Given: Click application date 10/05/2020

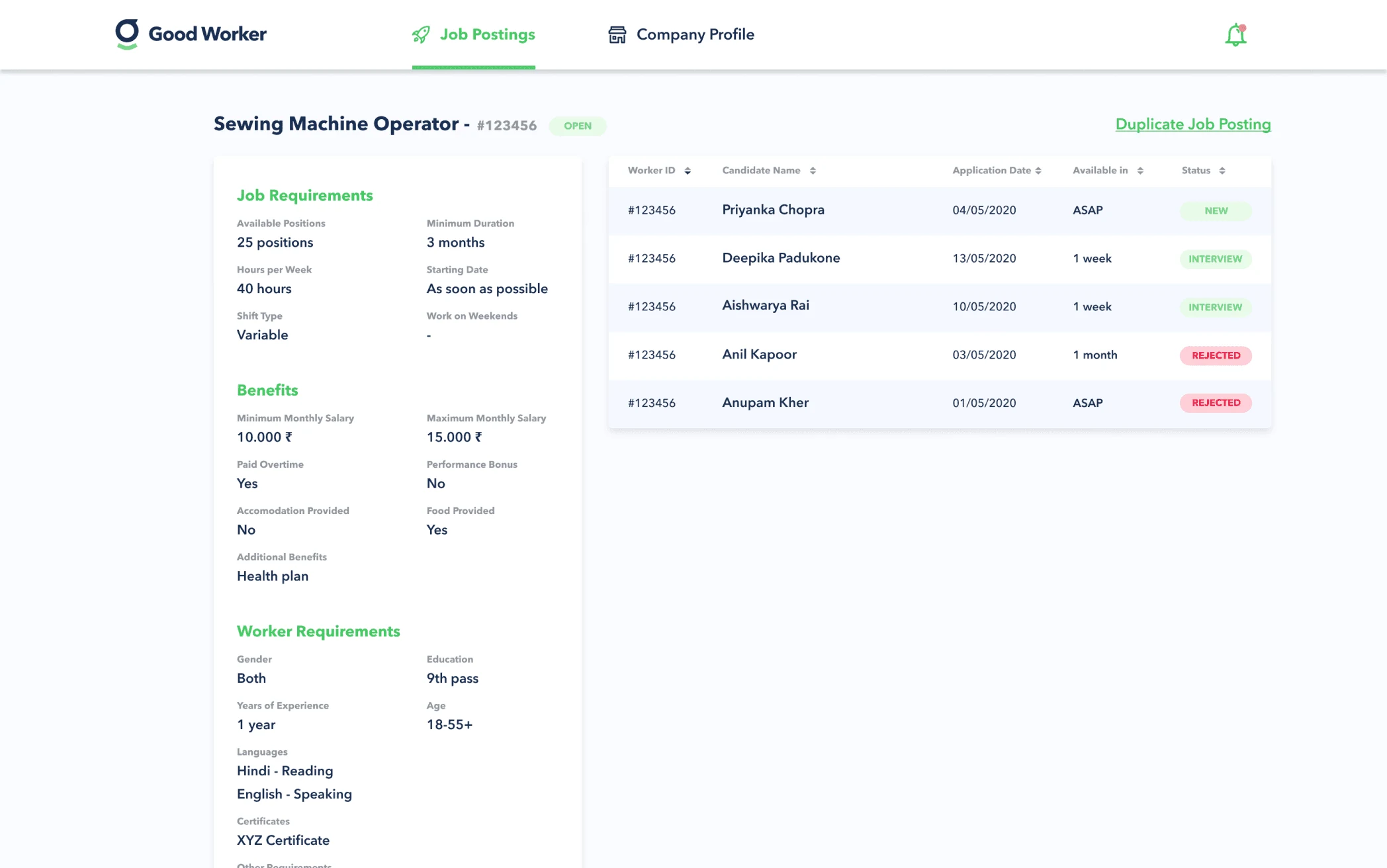Looking at the screenshot, I should tap(984, 307).
